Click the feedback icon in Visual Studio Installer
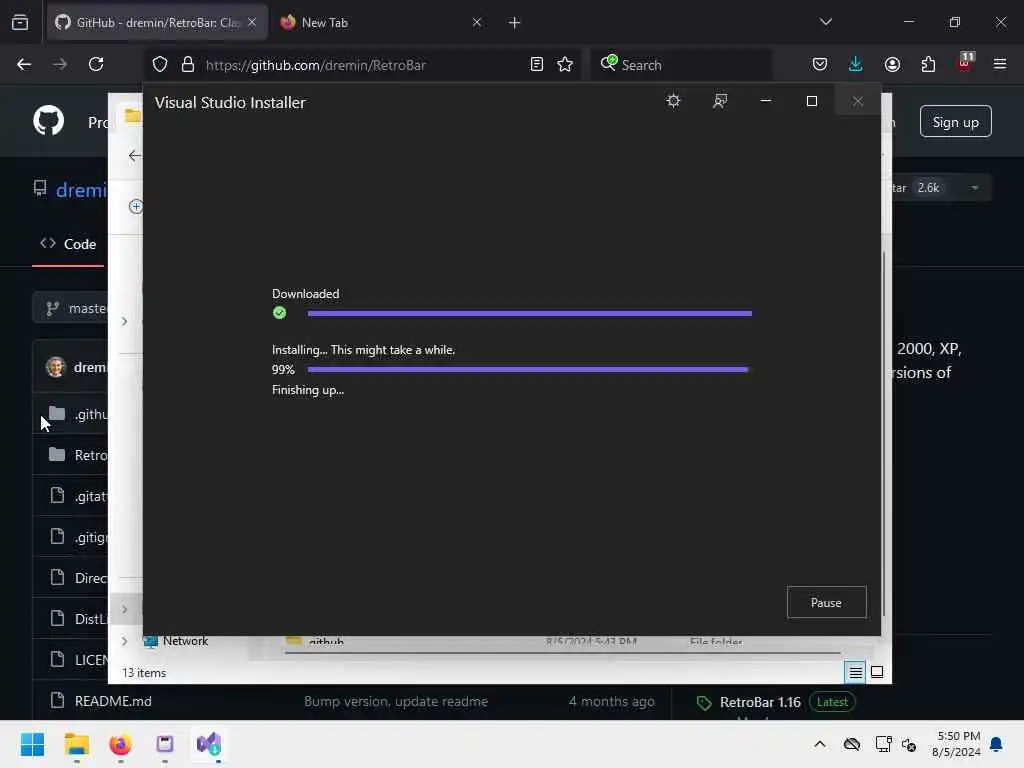This screenshot has width=1024, height=768. coord(720,101)
